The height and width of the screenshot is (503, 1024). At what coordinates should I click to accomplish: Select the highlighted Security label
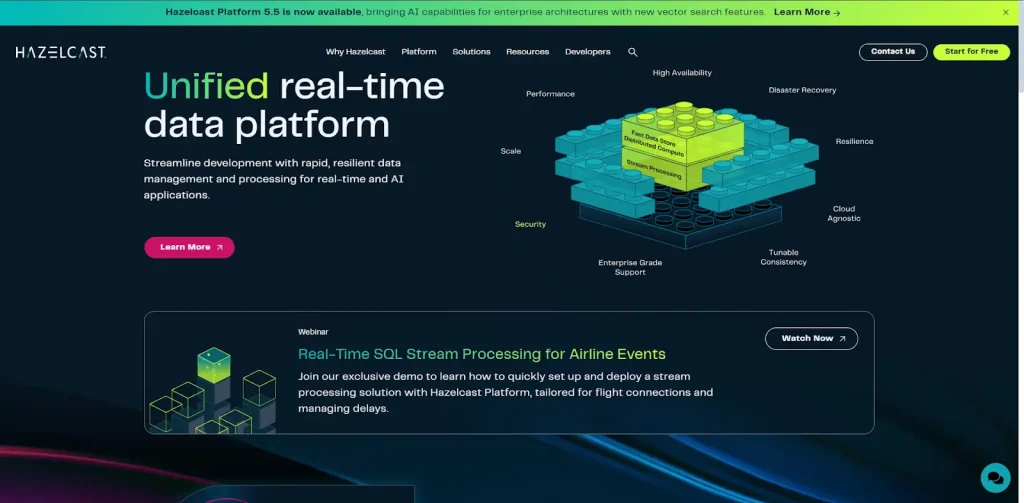pyautogui.click(x=530, y=224)
